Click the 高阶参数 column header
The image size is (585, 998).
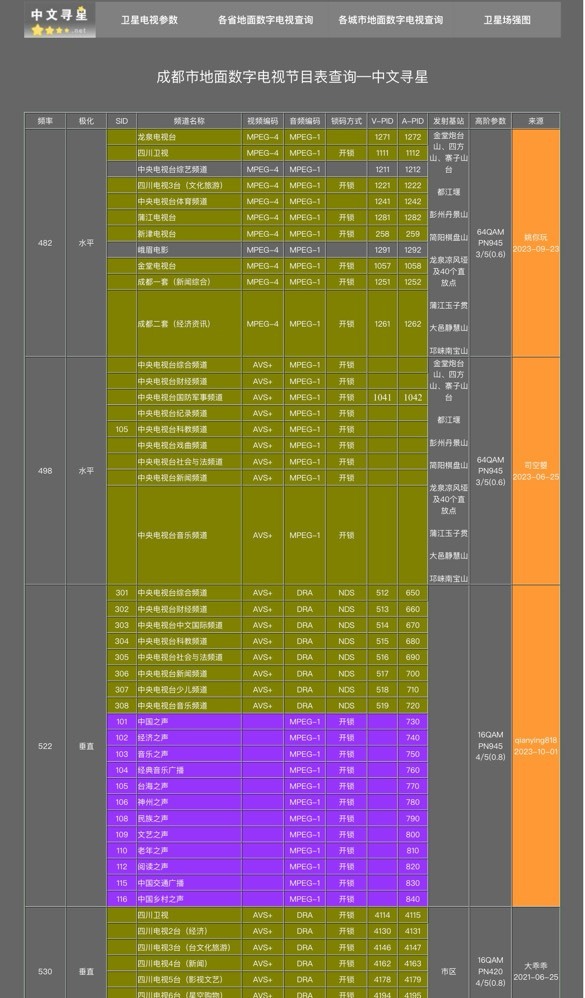(x=490, y=121)
